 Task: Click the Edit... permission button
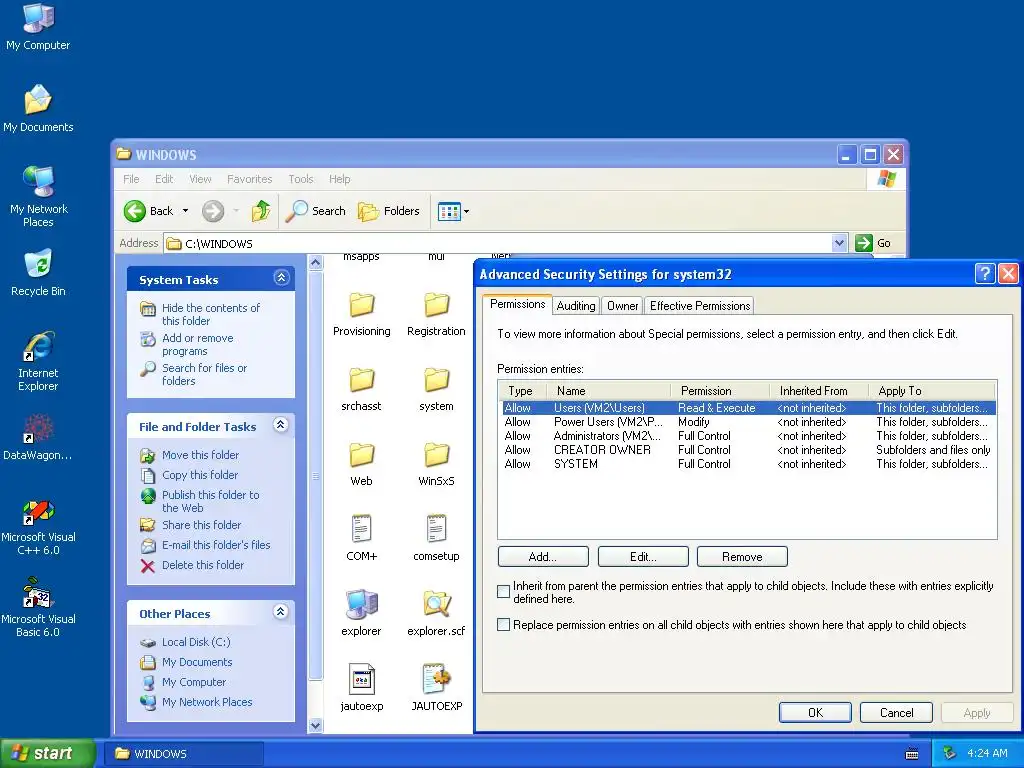[643, 556]
